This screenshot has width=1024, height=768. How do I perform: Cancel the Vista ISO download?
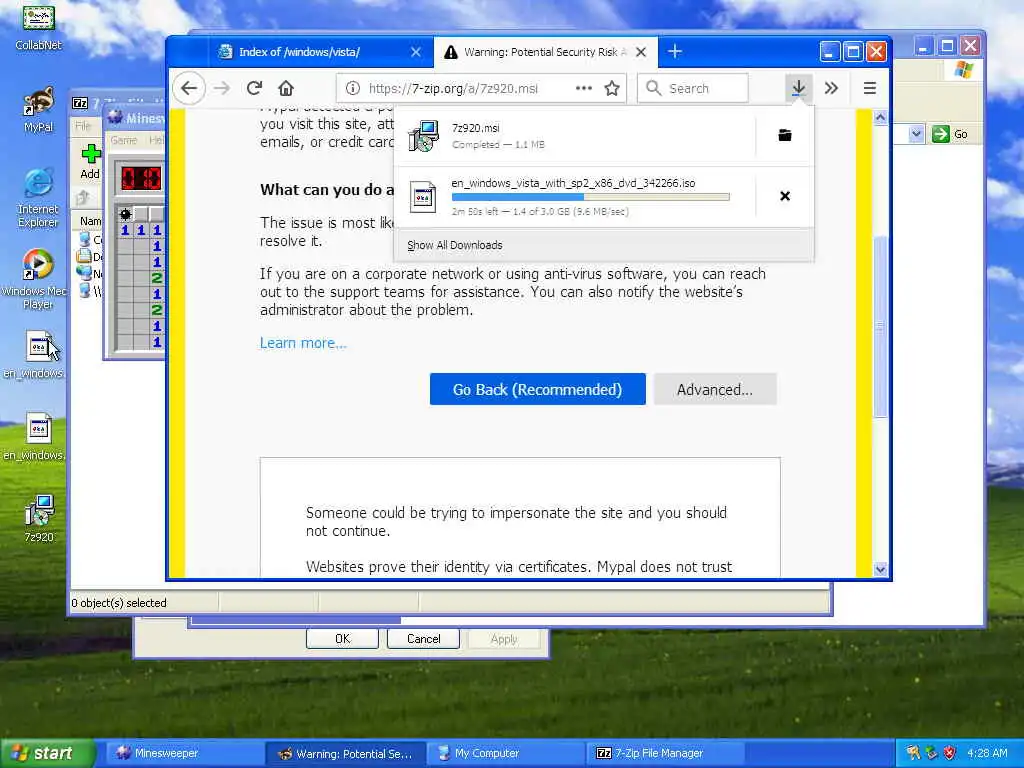[785, 196]
